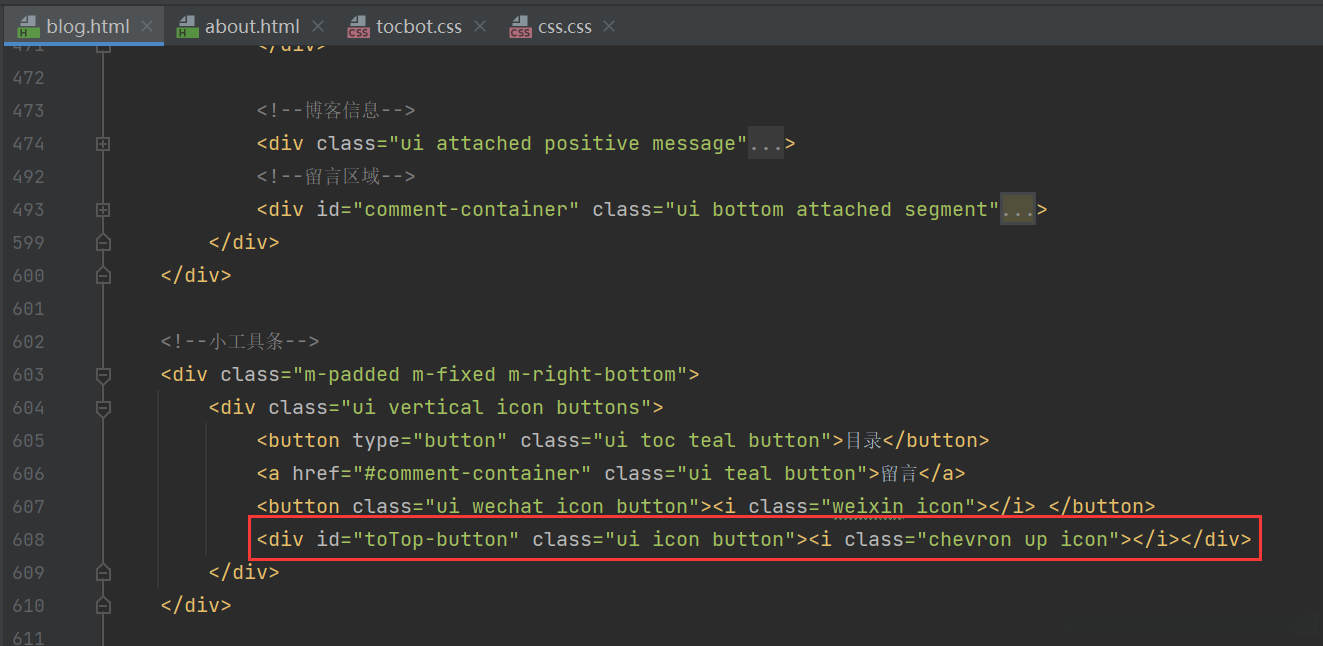Expand the folded block at line 474
This screenshot has width=1323, height=646.
(x=102, y=144)
